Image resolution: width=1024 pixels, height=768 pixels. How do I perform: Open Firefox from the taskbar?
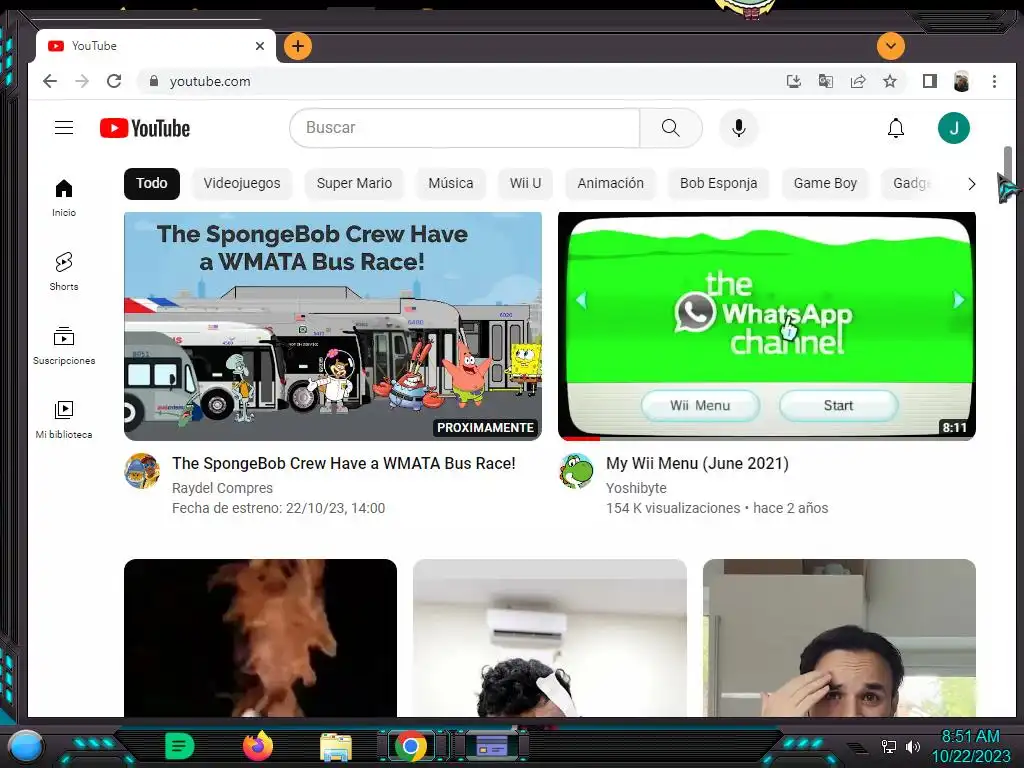[x=258, y=746]
